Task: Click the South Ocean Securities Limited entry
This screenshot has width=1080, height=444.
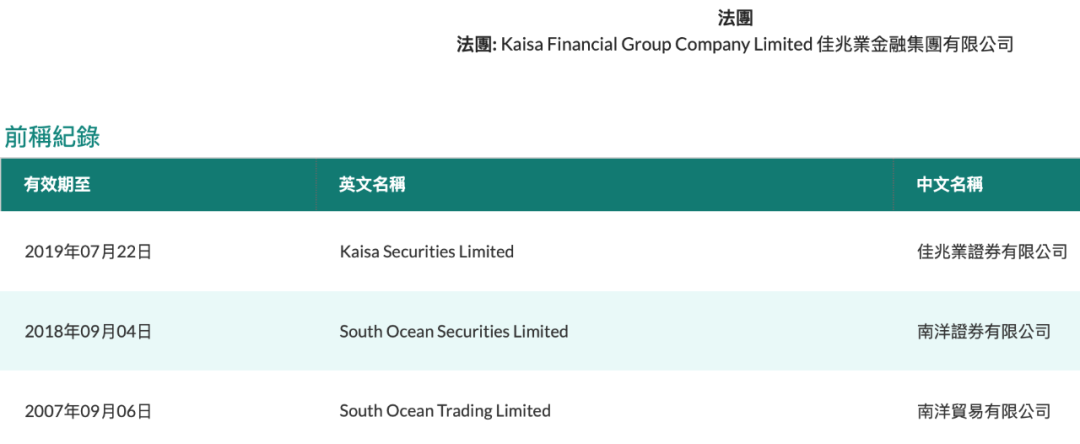Action: [x=454, y=331]
